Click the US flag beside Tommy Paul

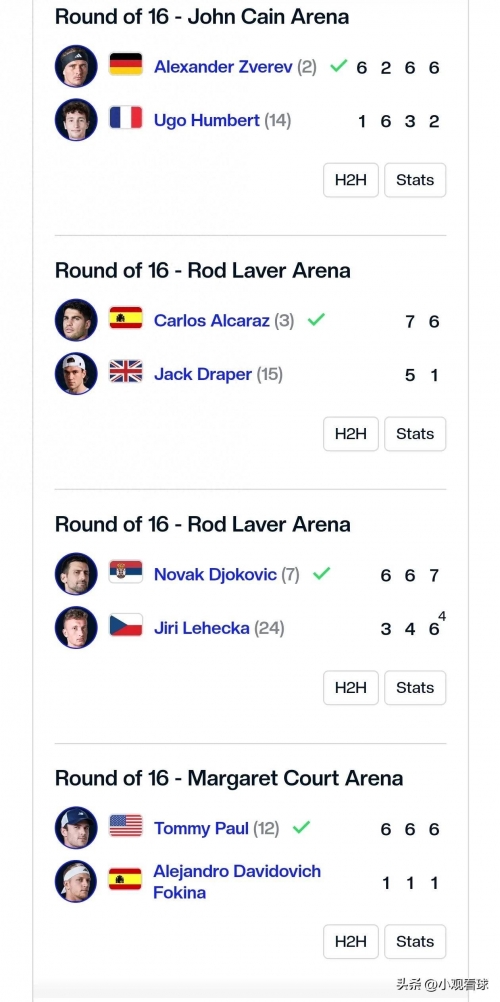click(x=126, y=826)
